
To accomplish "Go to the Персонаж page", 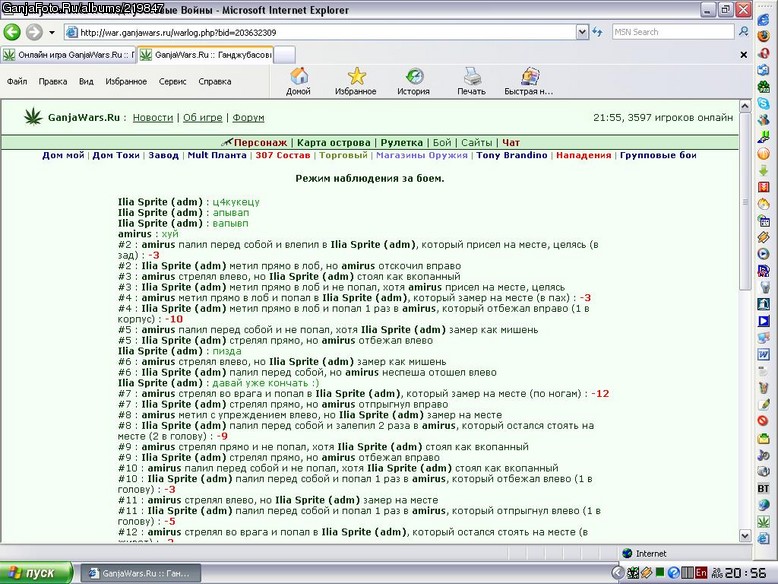I will point(260,143).
